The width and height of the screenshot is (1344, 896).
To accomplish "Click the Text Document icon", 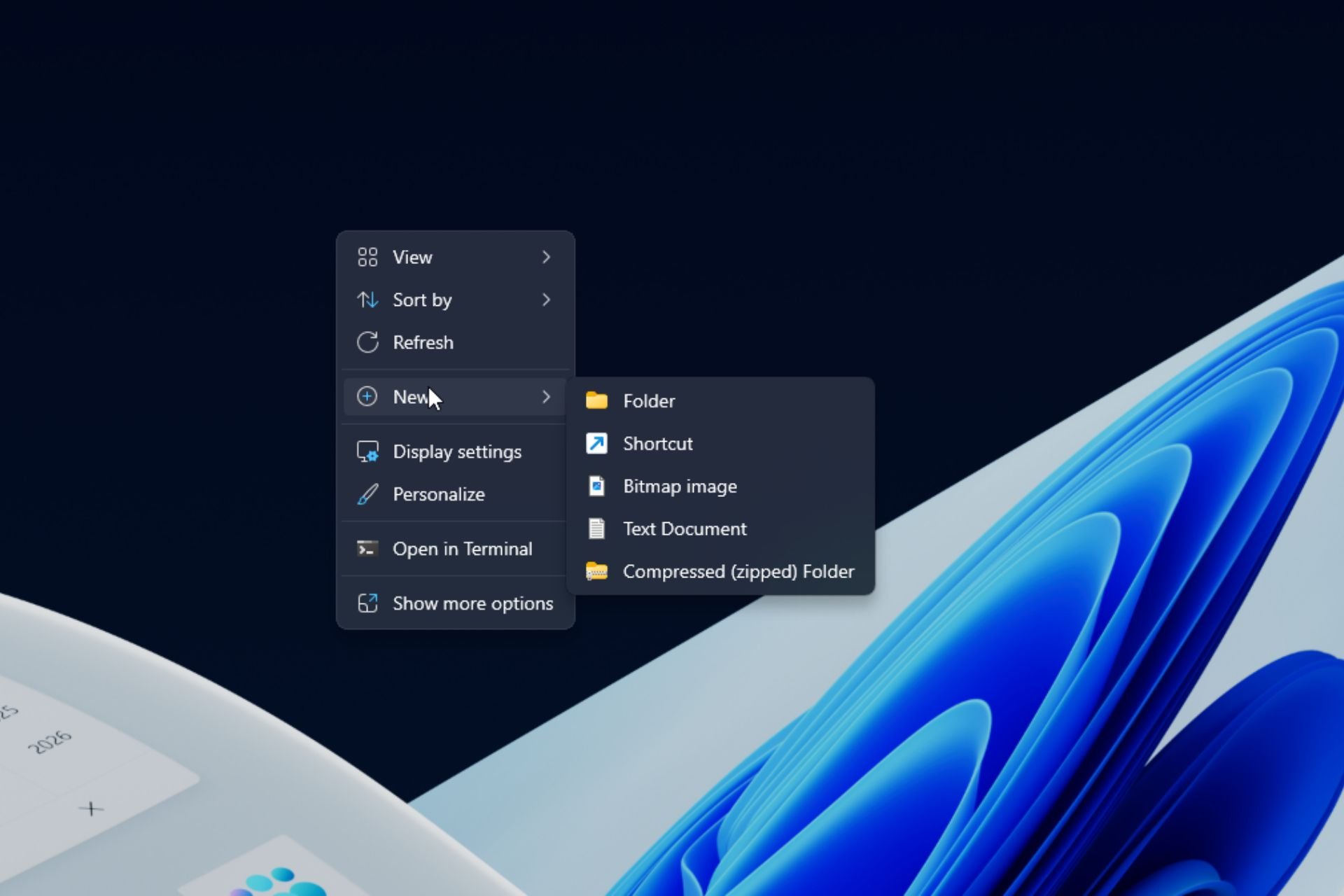I will point(596,528).
